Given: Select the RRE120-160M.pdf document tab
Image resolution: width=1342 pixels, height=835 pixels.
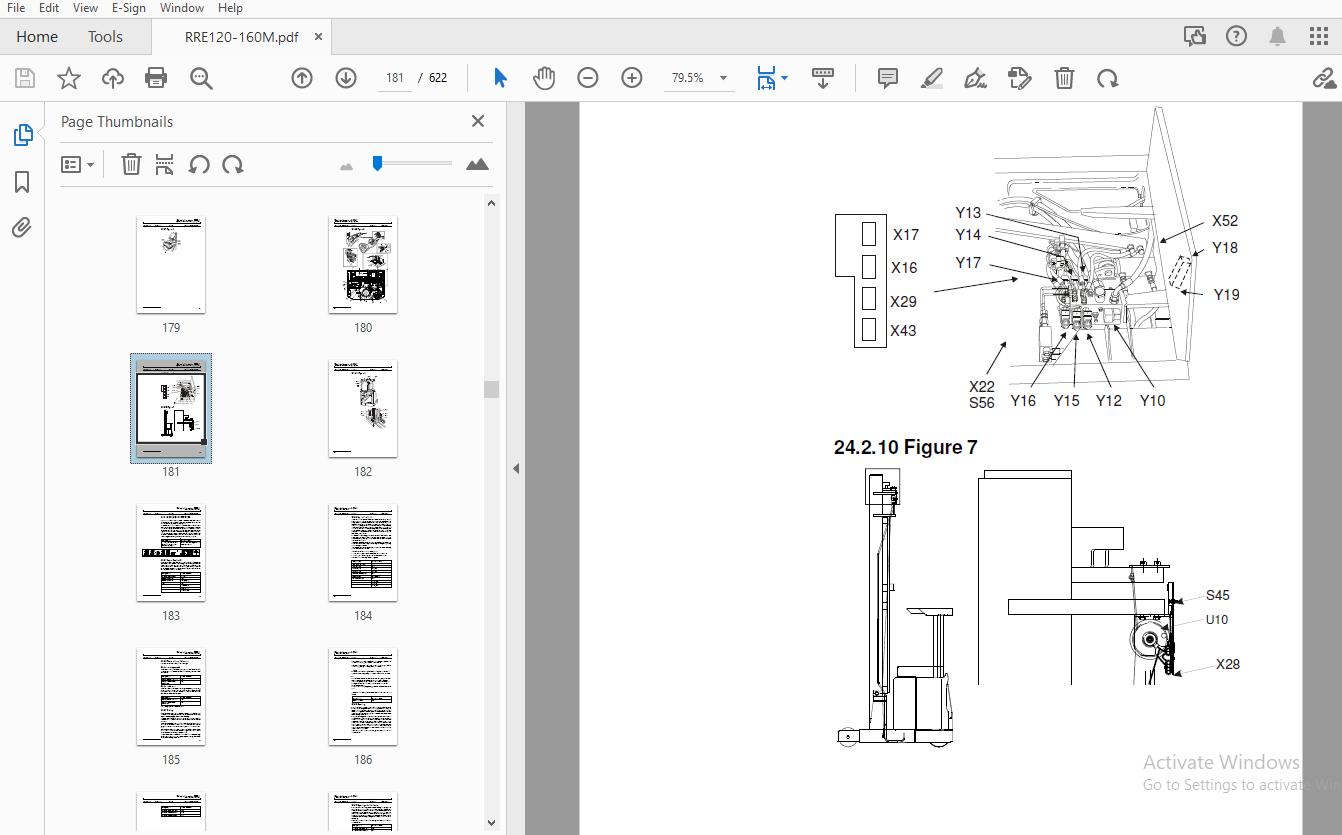Looking at the screenshot, I should 241,37.
